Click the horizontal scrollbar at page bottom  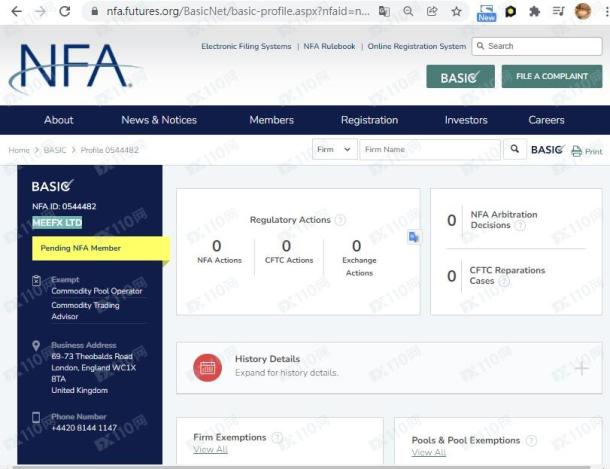tap(301, 467)
